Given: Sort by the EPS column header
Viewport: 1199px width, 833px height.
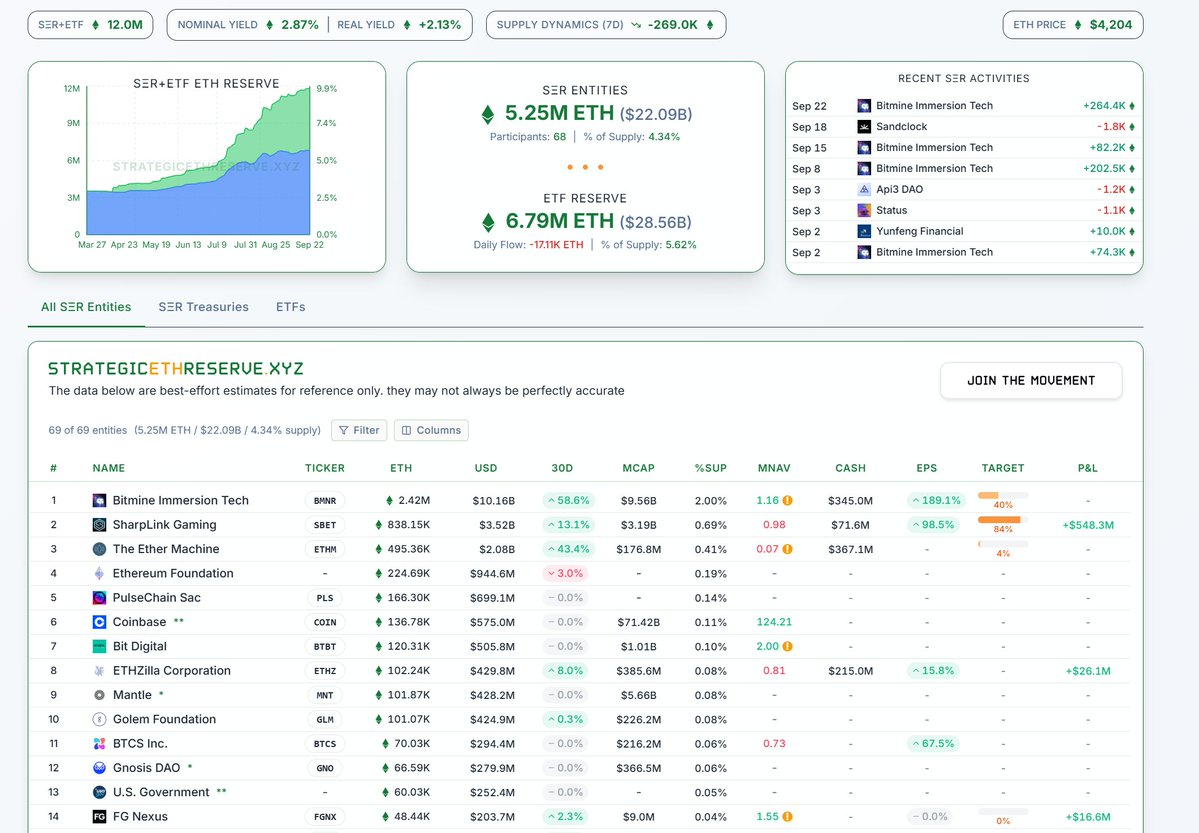Looking at the screenshot, I should tap(927, 468).
